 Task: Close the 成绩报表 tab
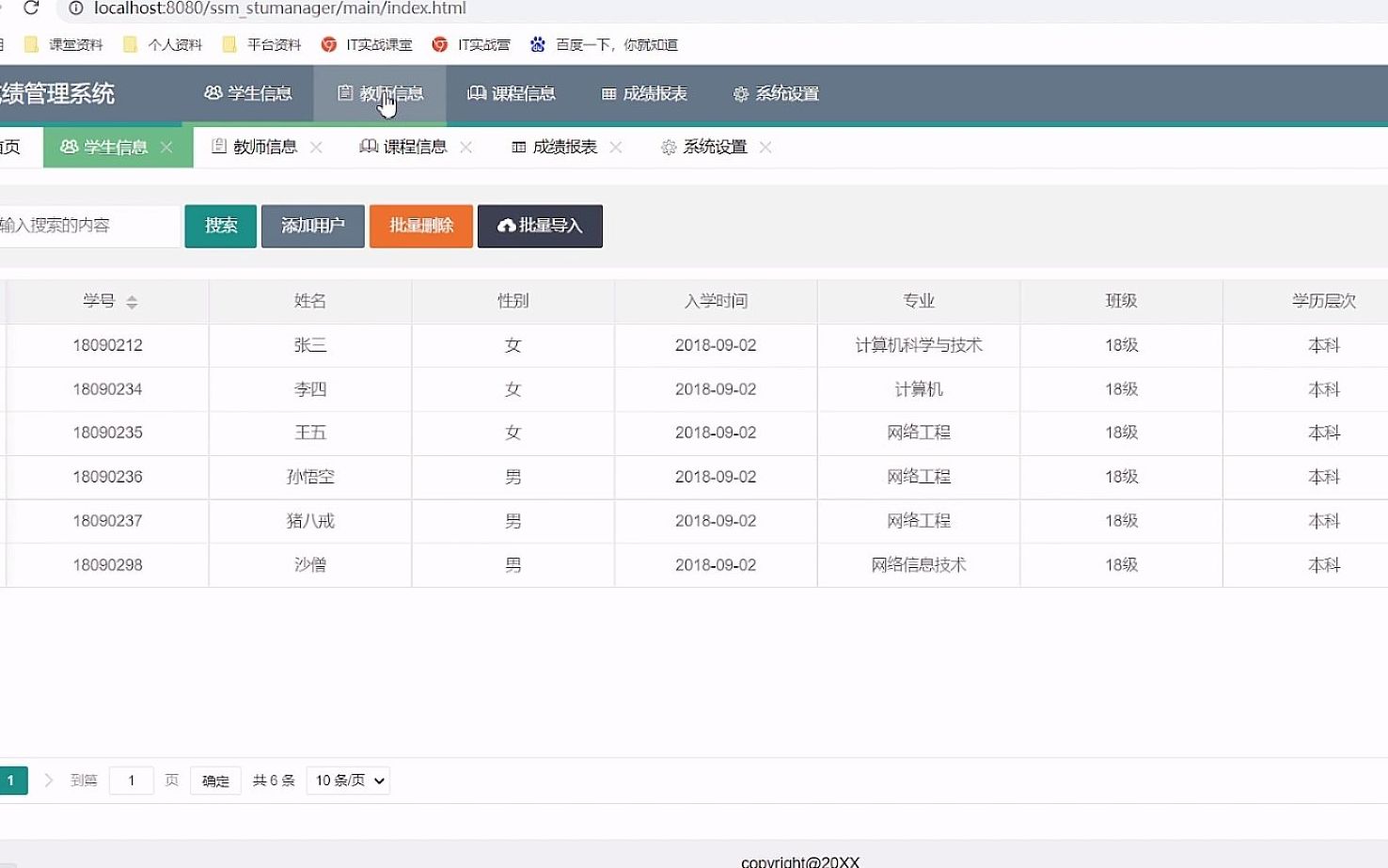click(616, 147)
